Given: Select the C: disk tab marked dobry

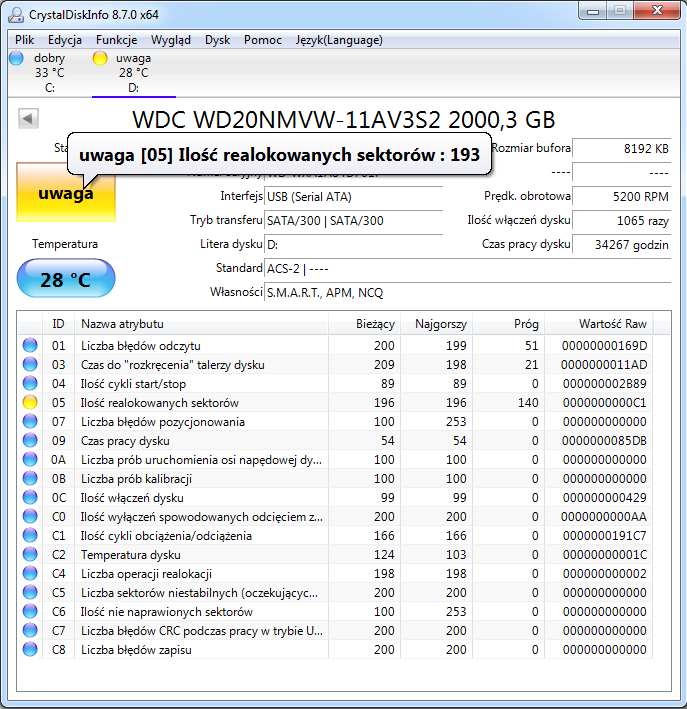Looking at the screenshot, I should (x=49, y=73).
